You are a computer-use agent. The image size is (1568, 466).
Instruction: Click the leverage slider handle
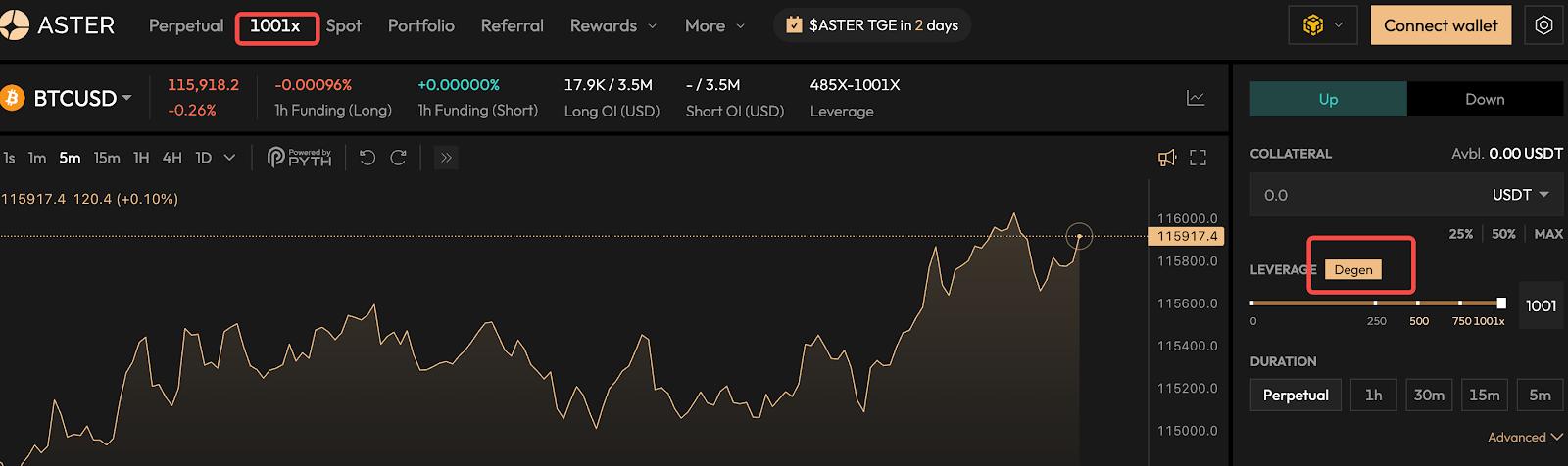(x=1501, y=303)
